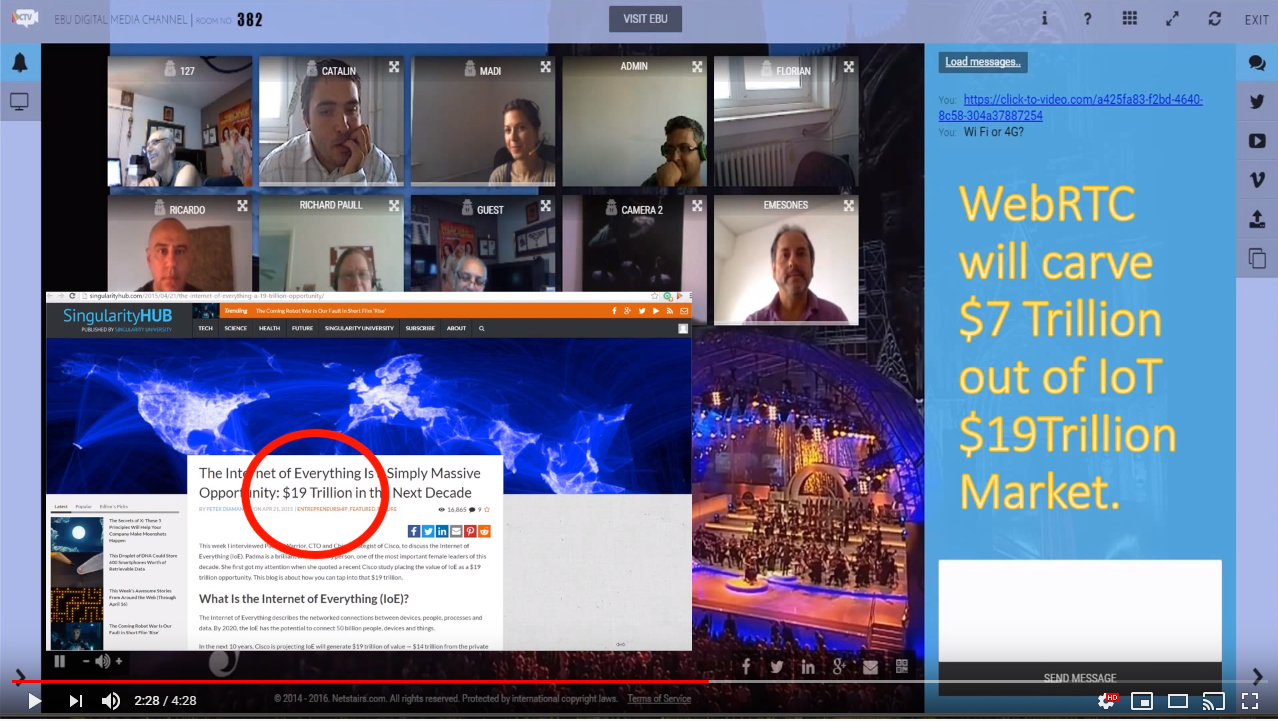Expand EMESONES's video tile
1278x721 pixels.
[850, 206]
